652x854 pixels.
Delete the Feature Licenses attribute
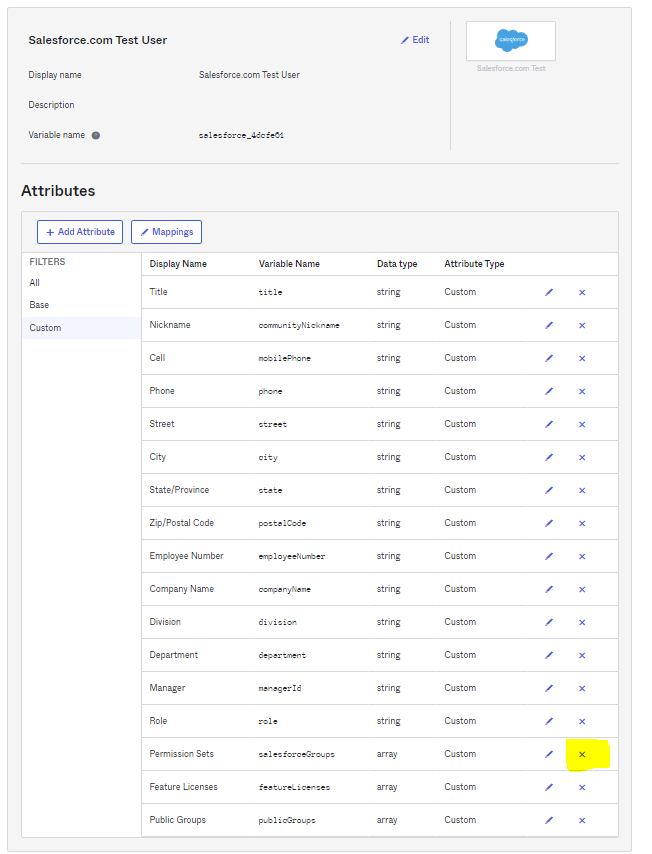[x=582, y=788]
